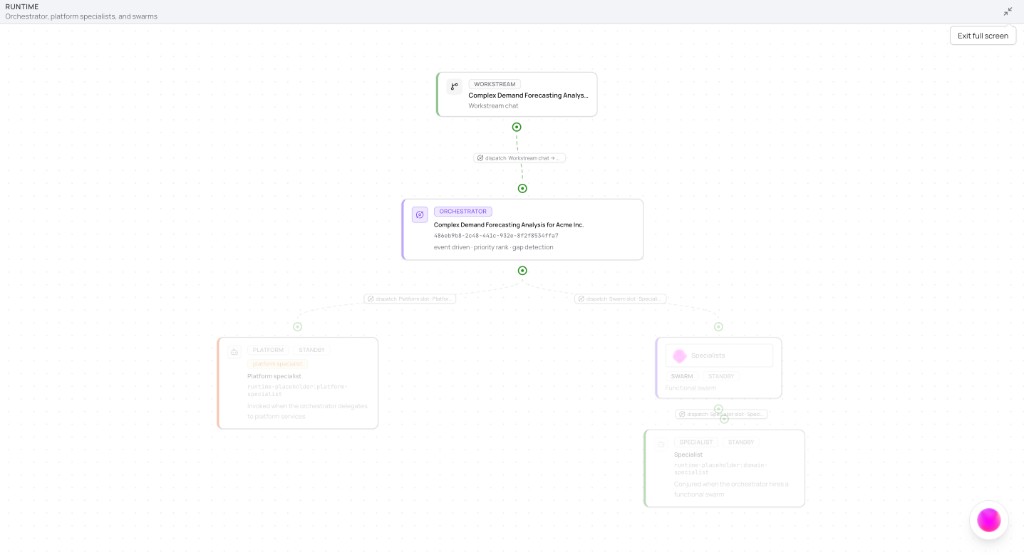Open the 'Specialist' node title
Image resolution: width=1024 pixels, height=555 pixels.
pos(688,454)
